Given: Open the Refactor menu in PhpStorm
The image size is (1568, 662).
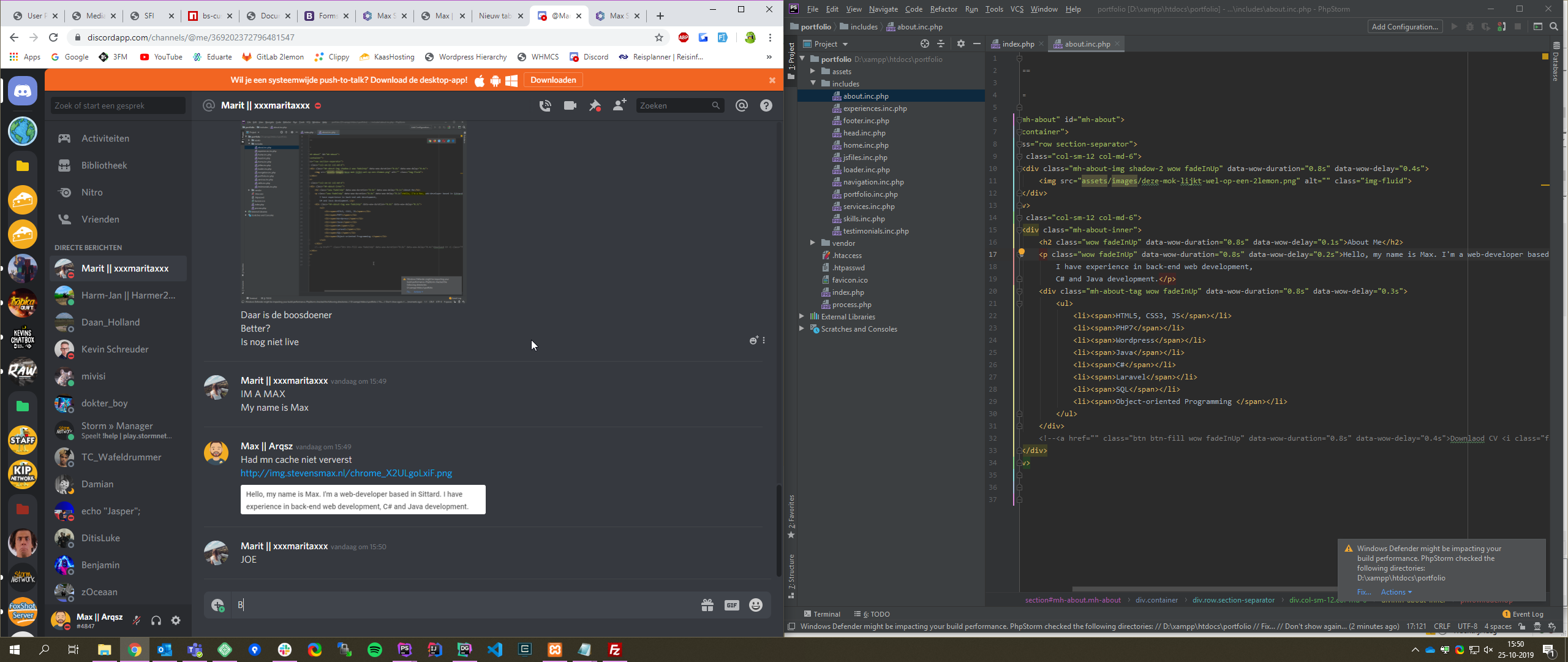Looking at the screenshot, I should tap(943, 9).
